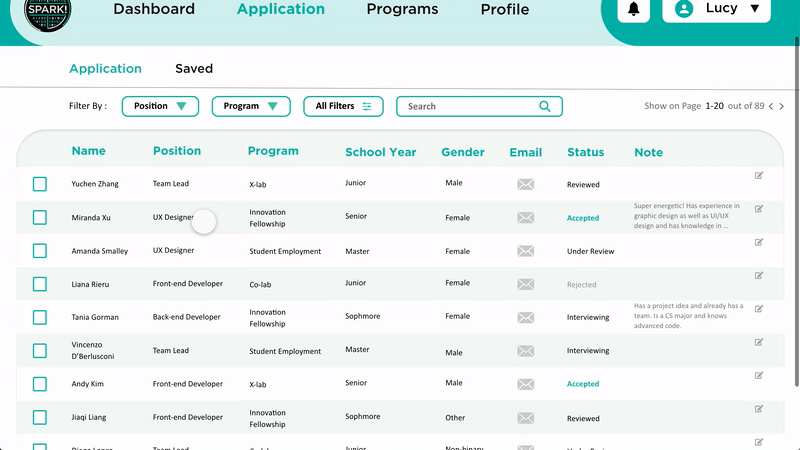Edit note for Jiaqi Liang
The height and width of the screenshot is (450, 800).
[x=759, y=409]
